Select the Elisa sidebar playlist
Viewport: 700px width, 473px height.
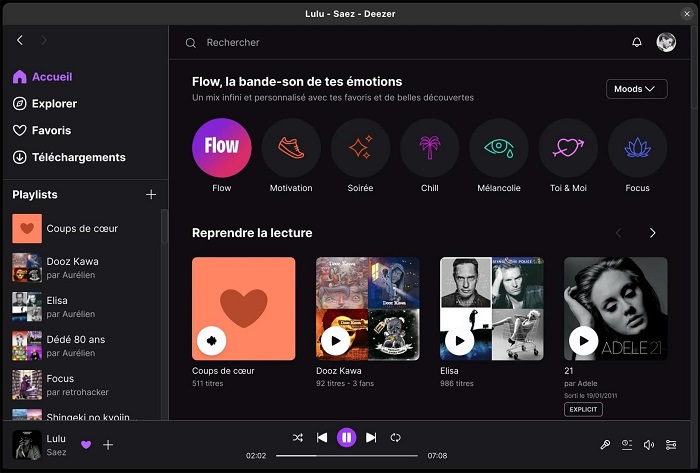click(83, 307)
